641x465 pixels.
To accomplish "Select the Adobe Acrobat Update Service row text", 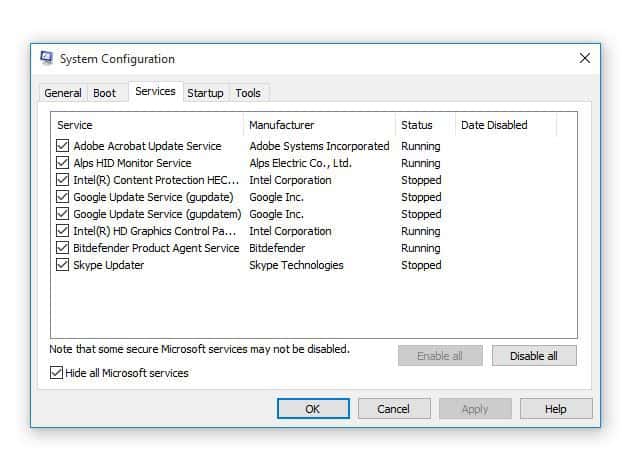I will [x=147, y=146].
